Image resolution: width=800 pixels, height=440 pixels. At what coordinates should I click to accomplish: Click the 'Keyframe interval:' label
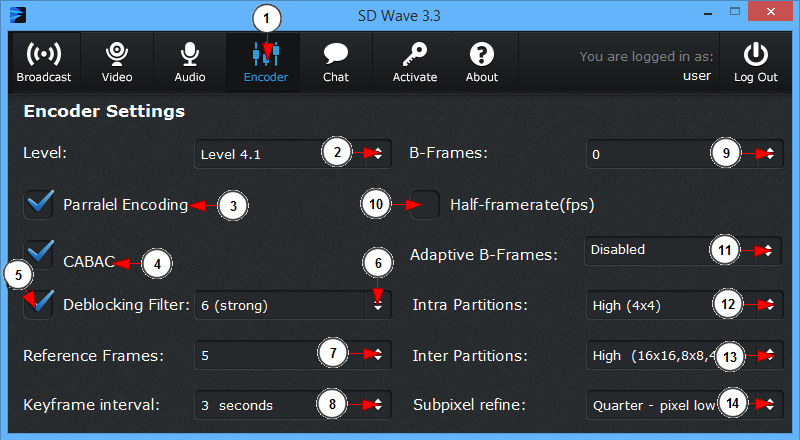(92, 405)
